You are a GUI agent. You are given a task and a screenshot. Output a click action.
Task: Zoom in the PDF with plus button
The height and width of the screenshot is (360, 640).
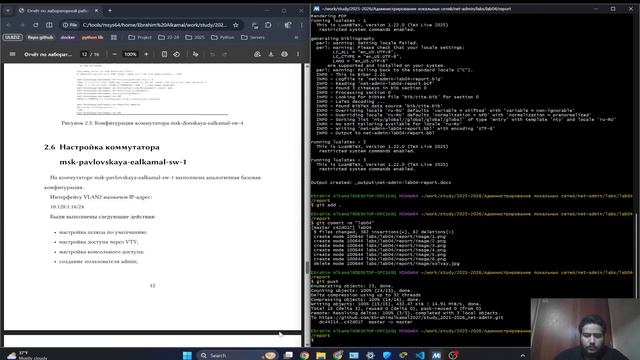tap(146, 54)
